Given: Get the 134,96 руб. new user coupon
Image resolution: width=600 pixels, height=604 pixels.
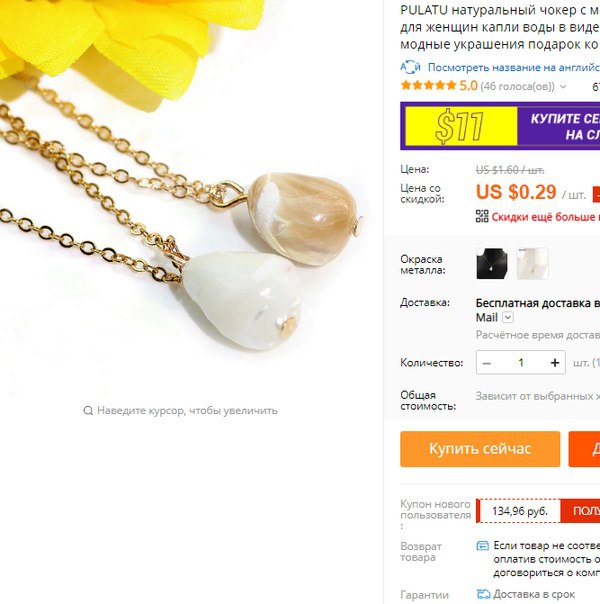Looking at the screenshot, I should click(x=520, y=511).
